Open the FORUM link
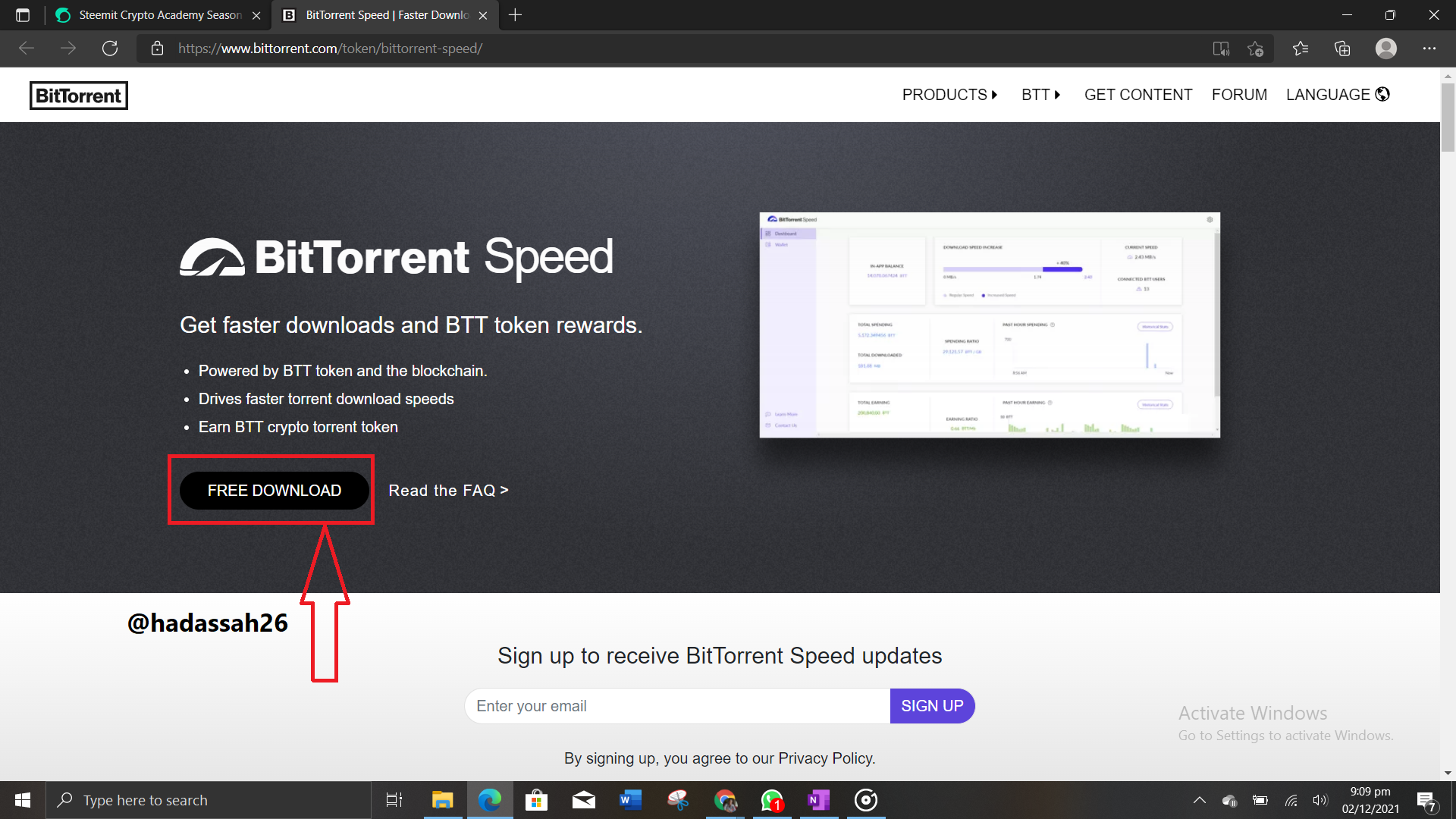The image size is (1456, 819). click(1239, 95)
